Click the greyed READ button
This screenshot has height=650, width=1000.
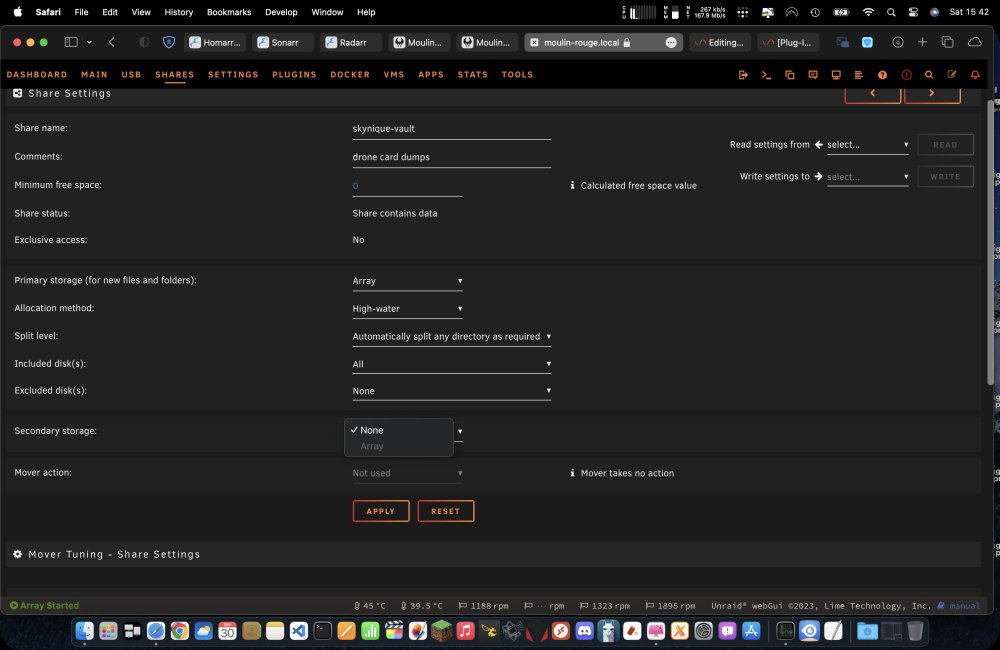945,145
